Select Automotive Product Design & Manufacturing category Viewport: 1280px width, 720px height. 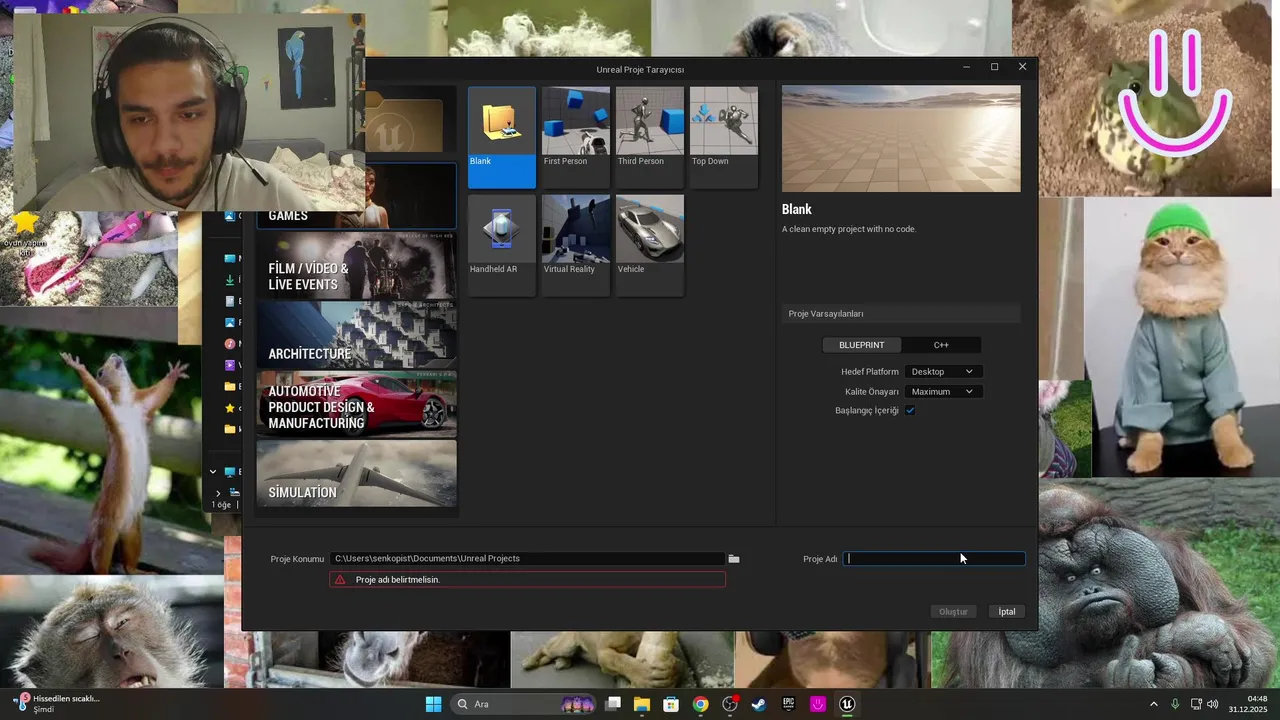click(x=356, y=404)
